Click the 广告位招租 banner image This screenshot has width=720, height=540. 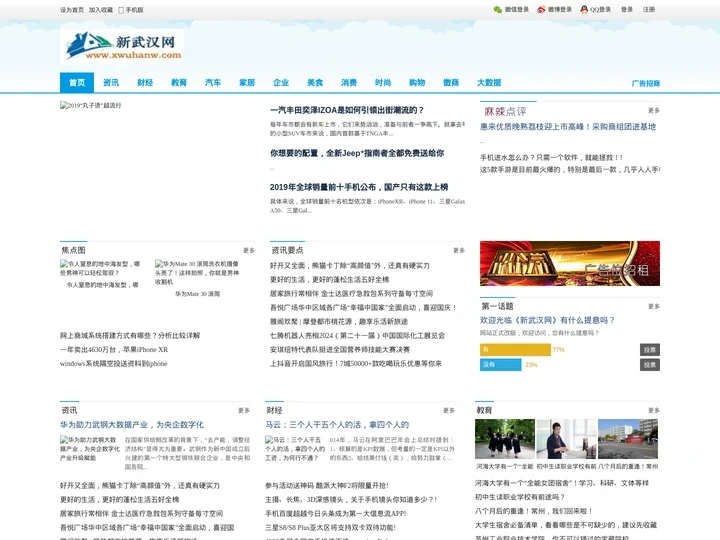pos(570,264)
